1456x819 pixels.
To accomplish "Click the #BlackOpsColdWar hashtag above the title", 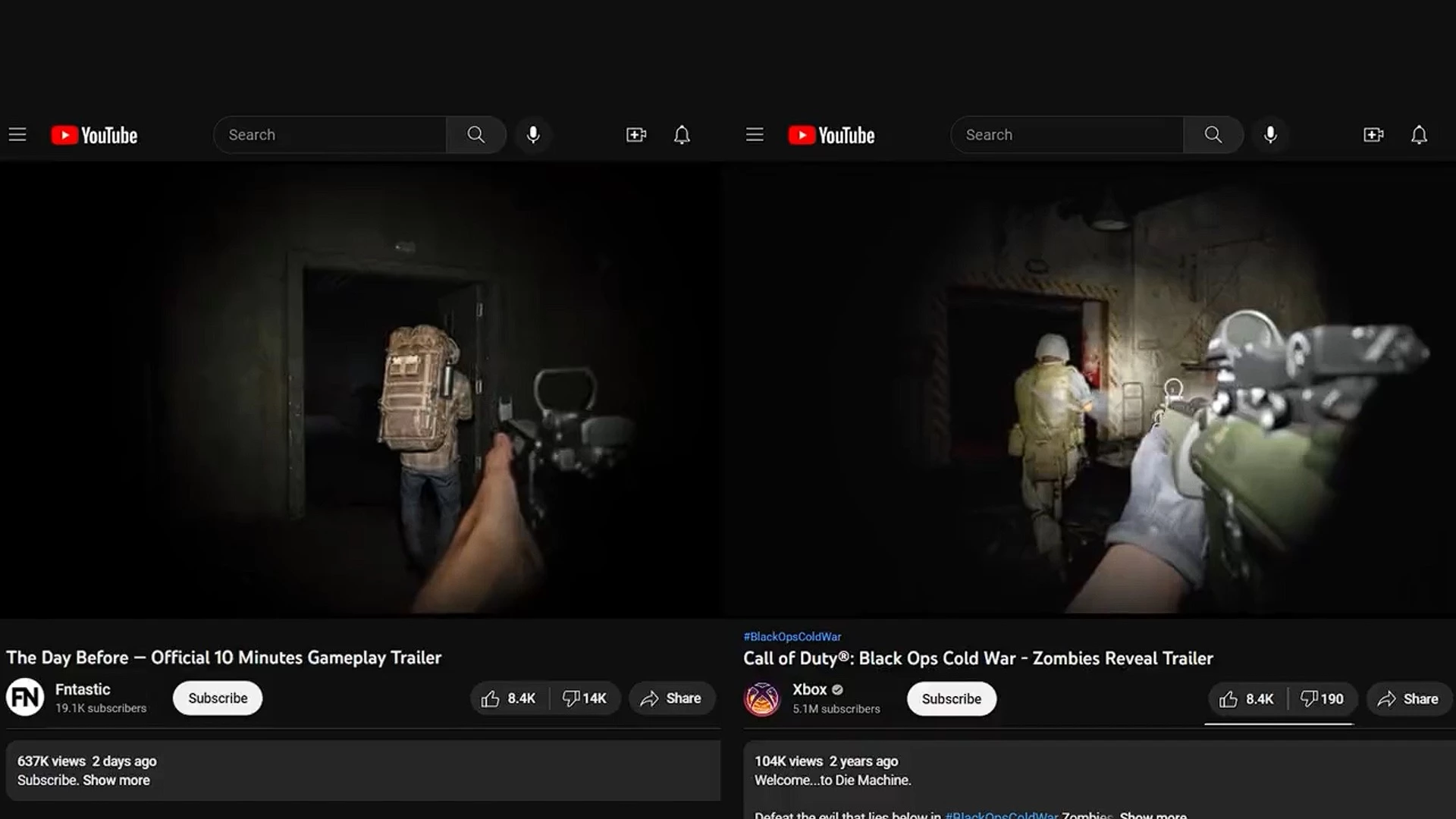I will coord(792,637).
